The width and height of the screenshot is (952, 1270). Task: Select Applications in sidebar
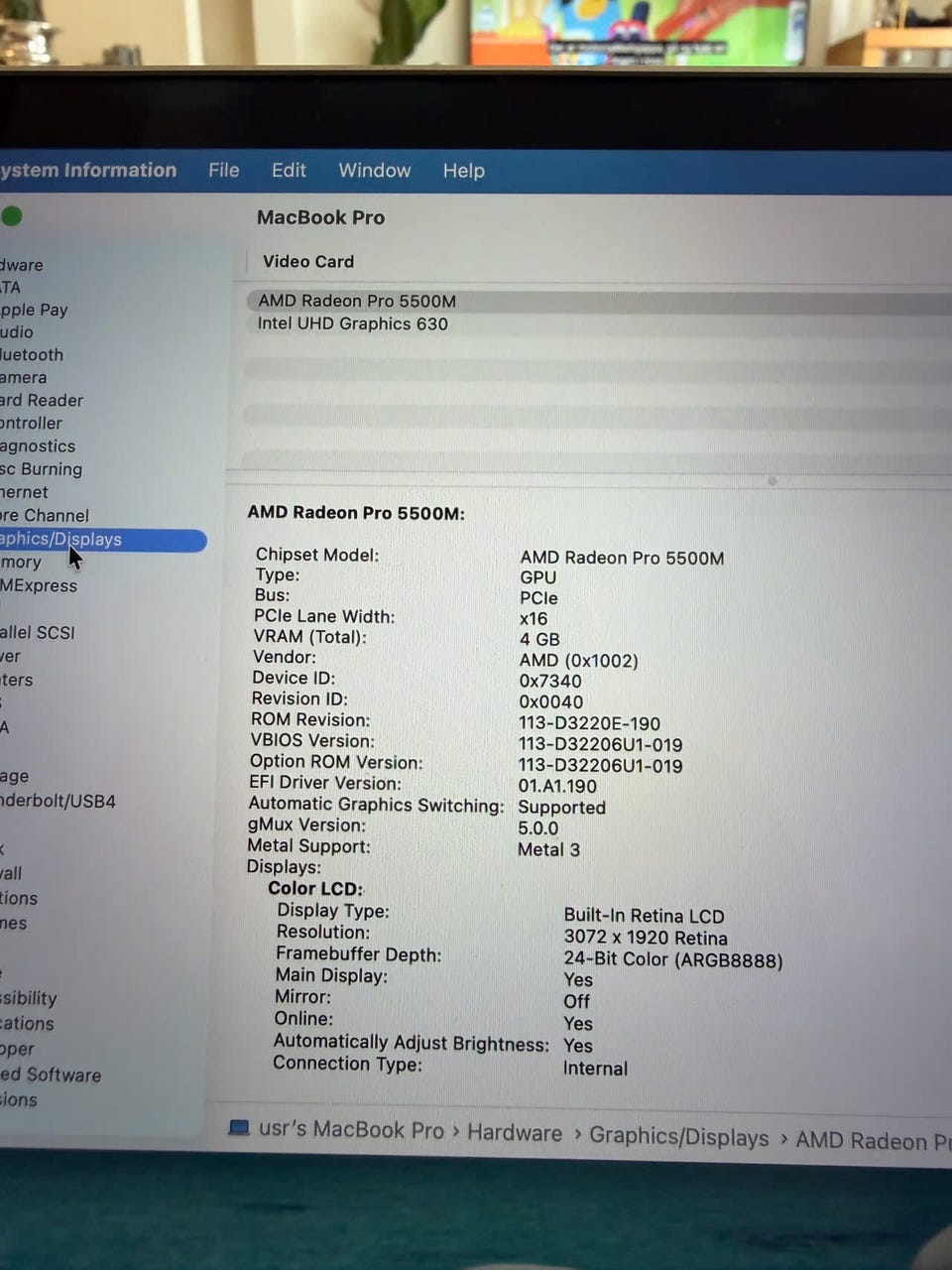[x=27, y=1023]
